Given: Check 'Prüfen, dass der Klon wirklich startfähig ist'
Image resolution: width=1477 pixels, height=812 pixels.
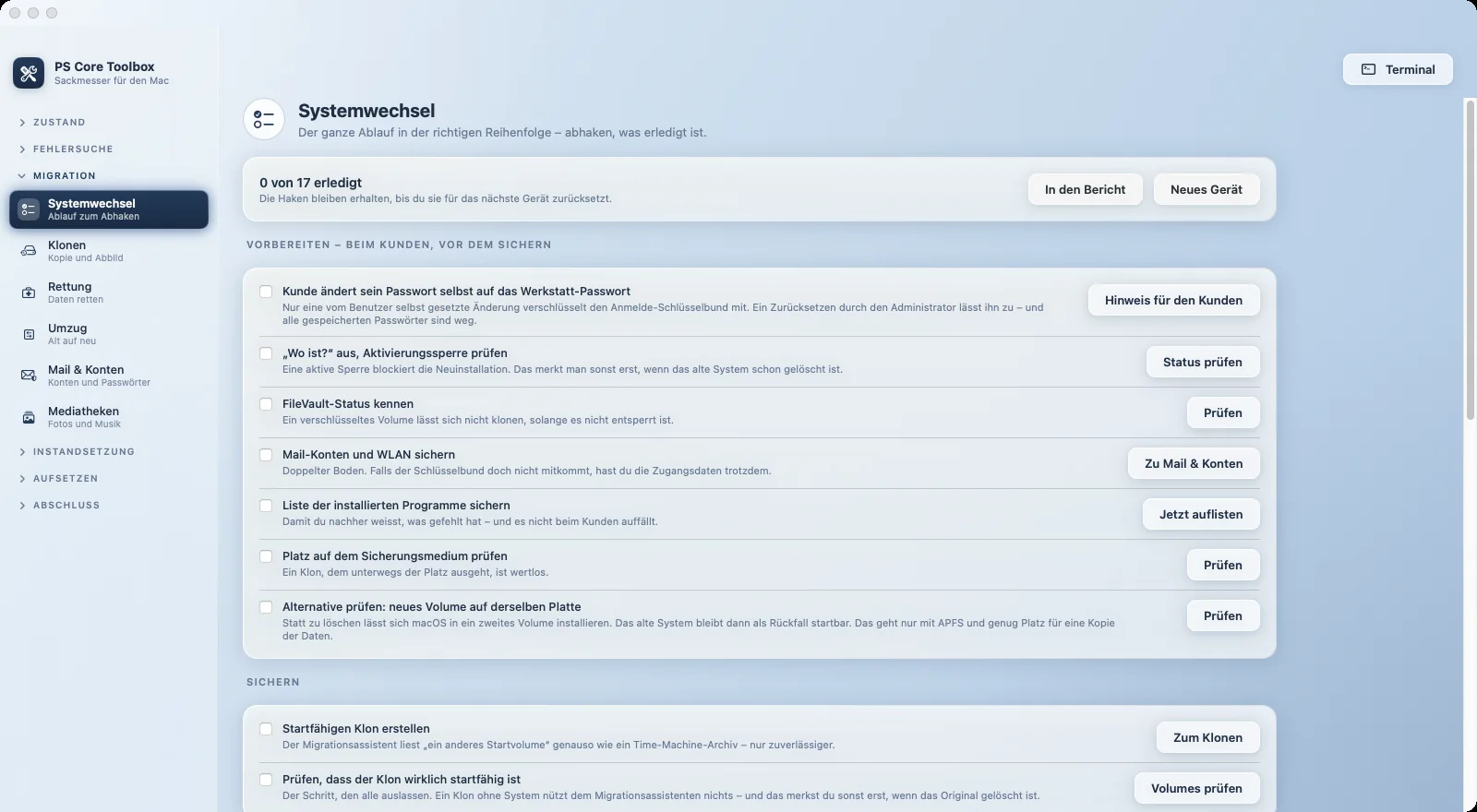Looking at the screenshot, I should [x=266, y=780].
